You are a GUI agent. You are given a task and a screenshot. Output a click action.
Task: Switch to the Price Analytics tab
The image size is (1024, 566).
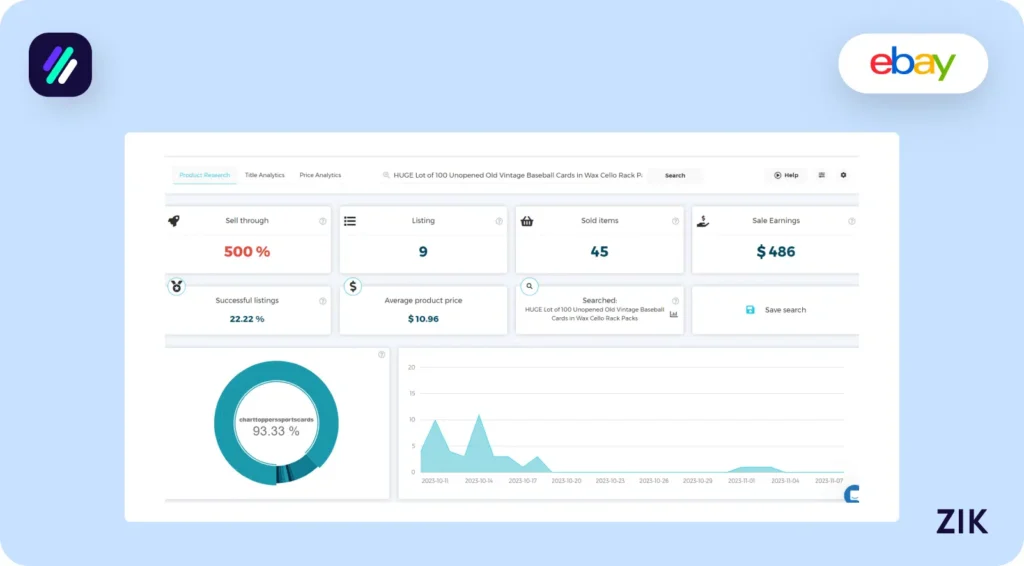point(320,175)
